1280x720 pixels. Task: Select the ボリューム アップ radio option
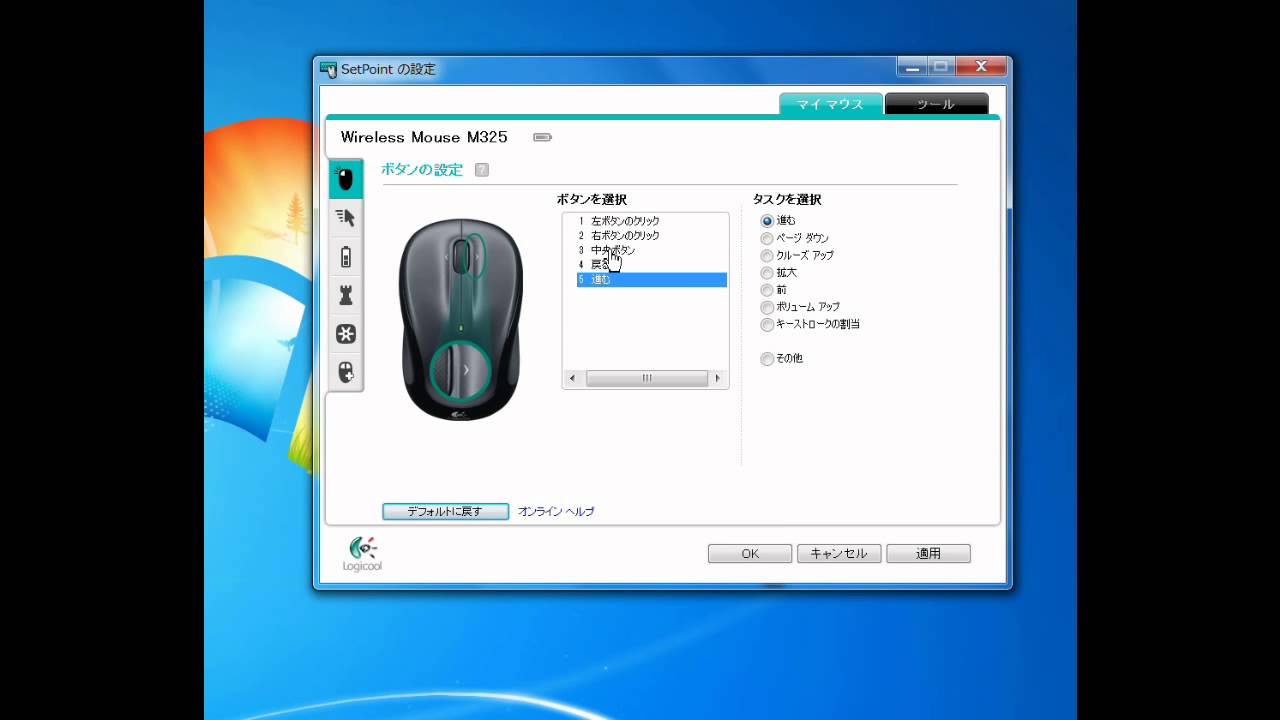767,308
